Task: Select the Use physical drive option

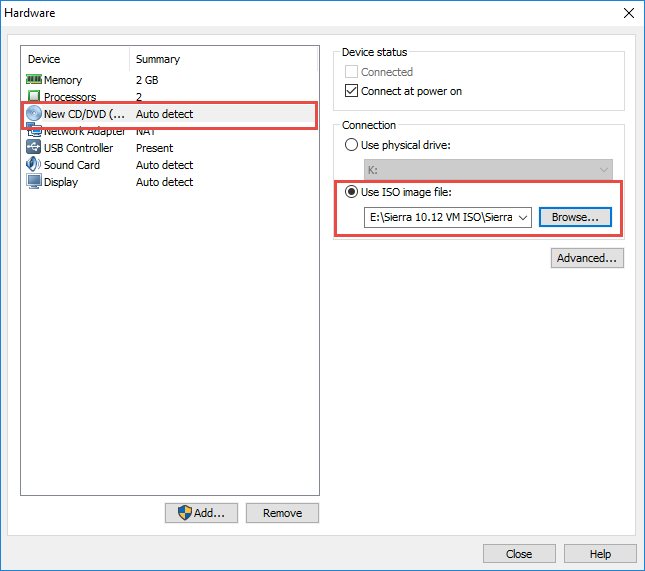Action: click(351, 145)
